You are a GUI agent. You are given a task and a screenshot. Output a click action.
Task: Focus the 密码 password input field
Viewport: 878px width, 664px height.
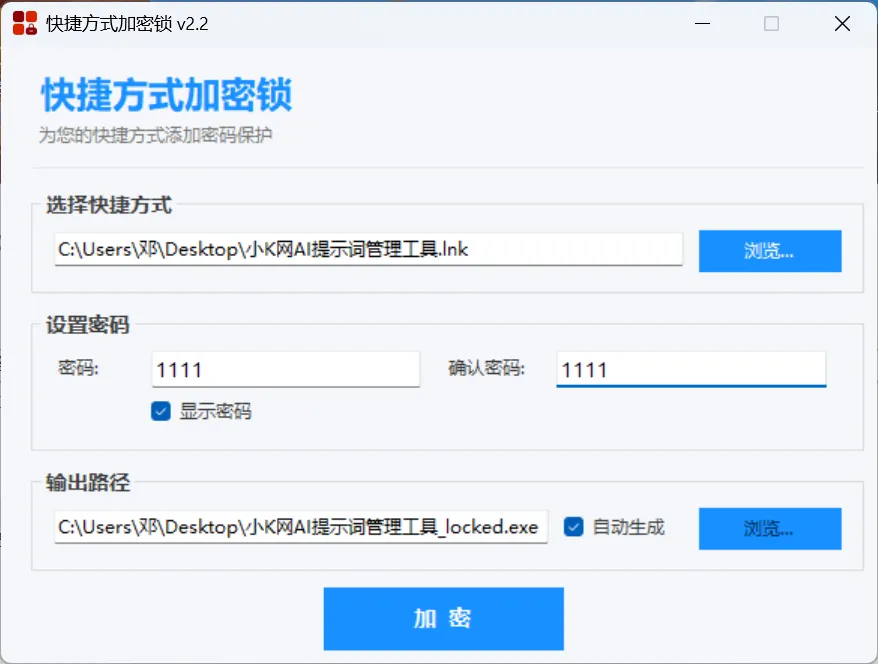(x=286, y=370)
